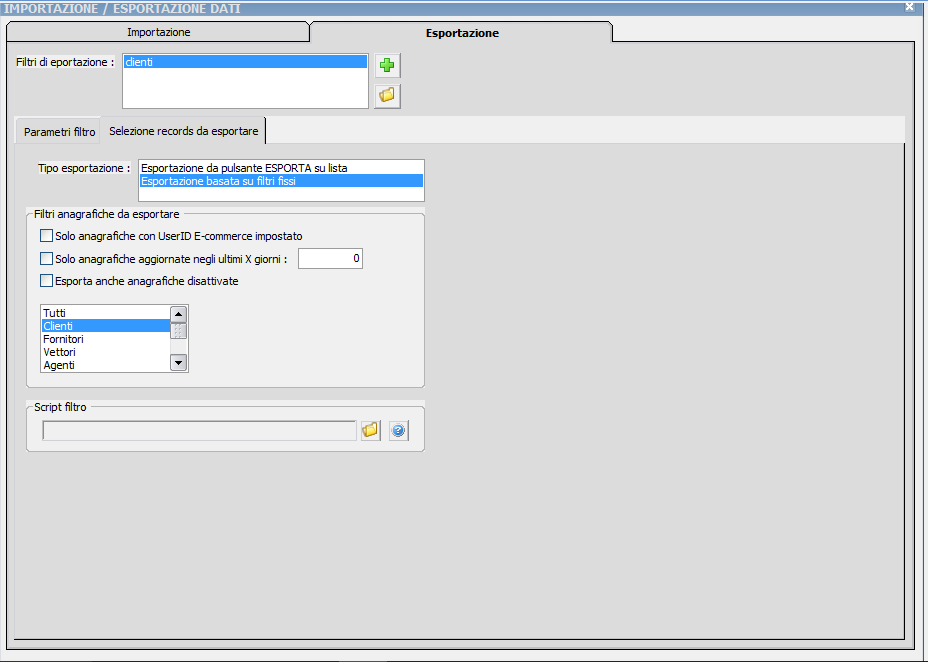
Task: Click the anagrafiche list scrollbar thumb
Action: tap(178, 331)
